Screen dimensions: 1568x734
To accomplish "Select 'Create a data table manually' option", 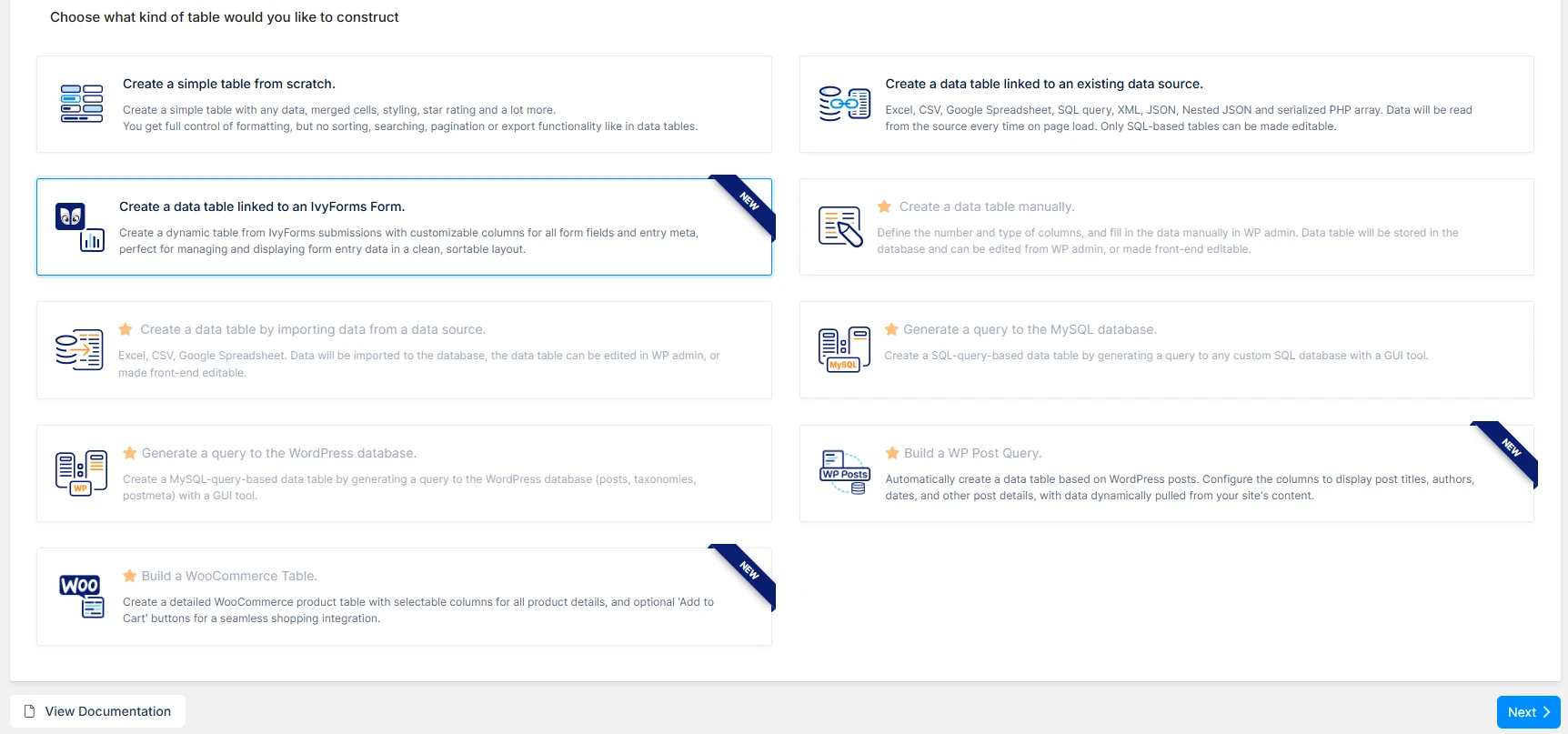I will click(x=986, y=206).
